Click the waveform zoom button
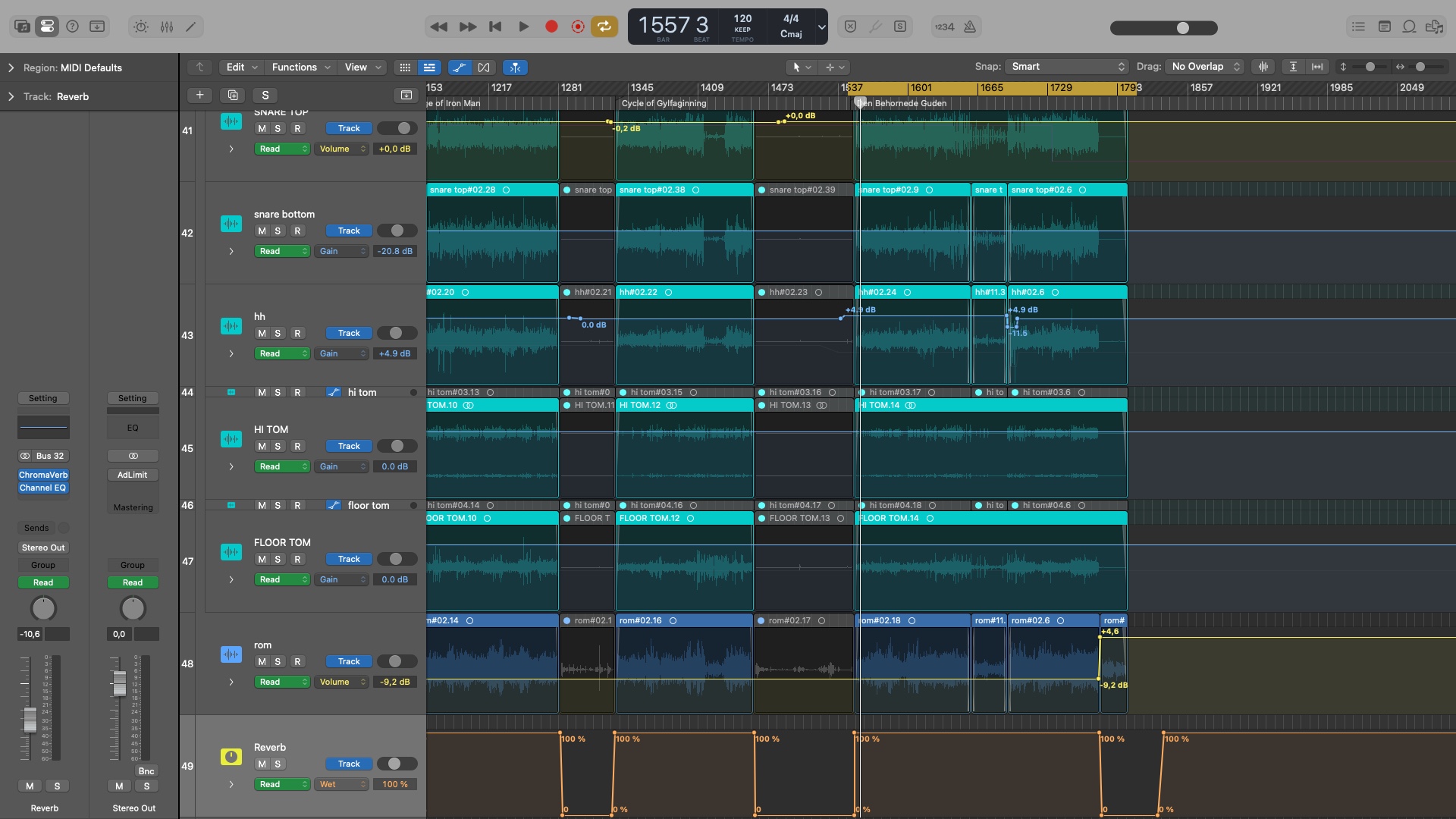This screenshot has height=819, width=1456. pos(1263,67)
